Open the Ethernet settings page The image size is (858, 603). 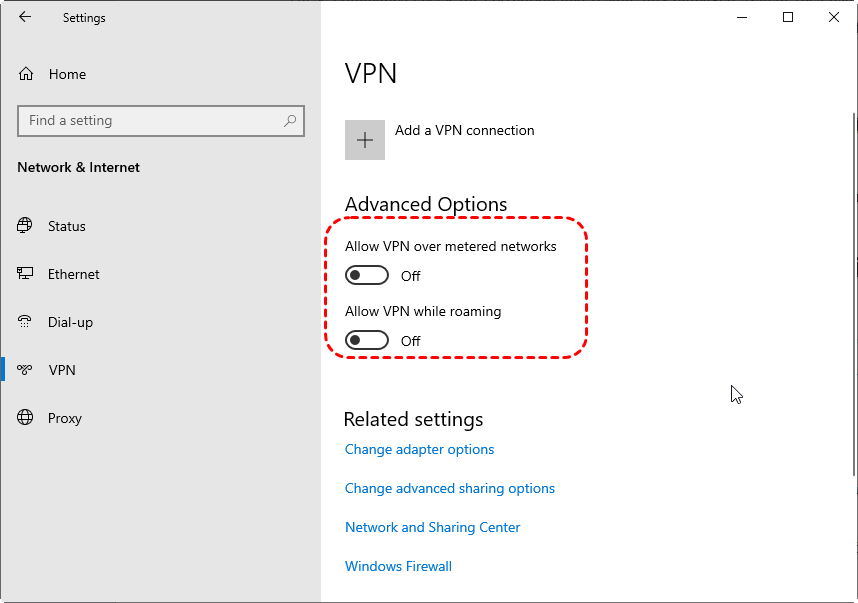pyautogui.click(x=74, y=274)
